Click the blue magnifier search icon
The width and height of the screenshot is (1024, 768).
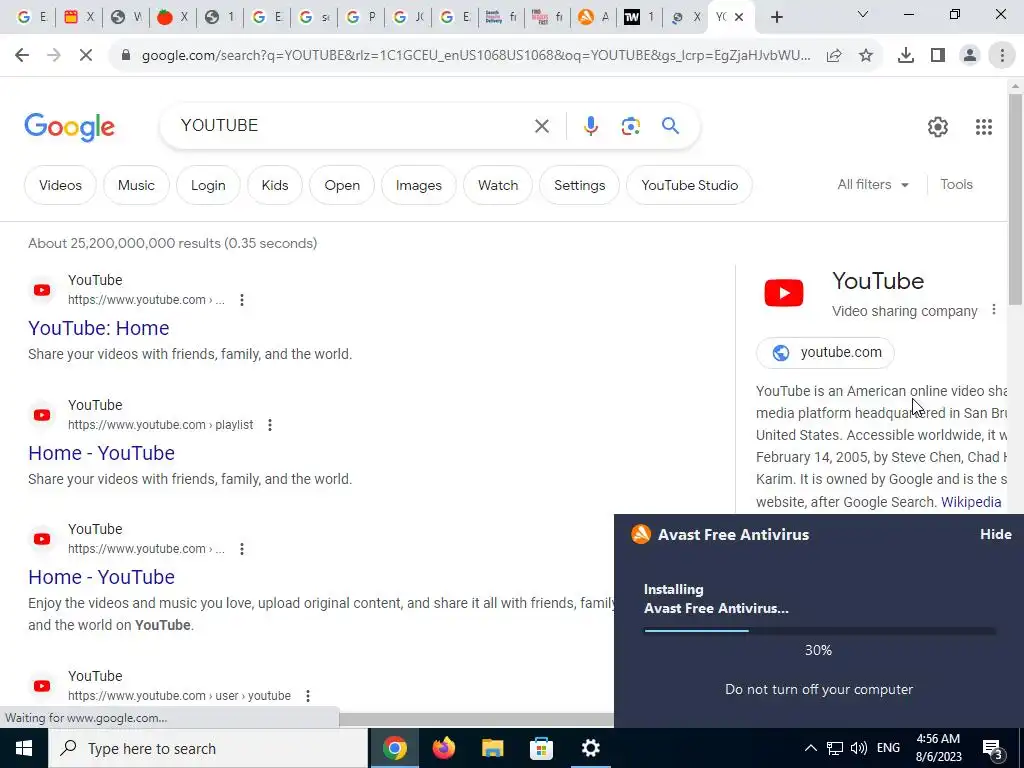(671, 125)
